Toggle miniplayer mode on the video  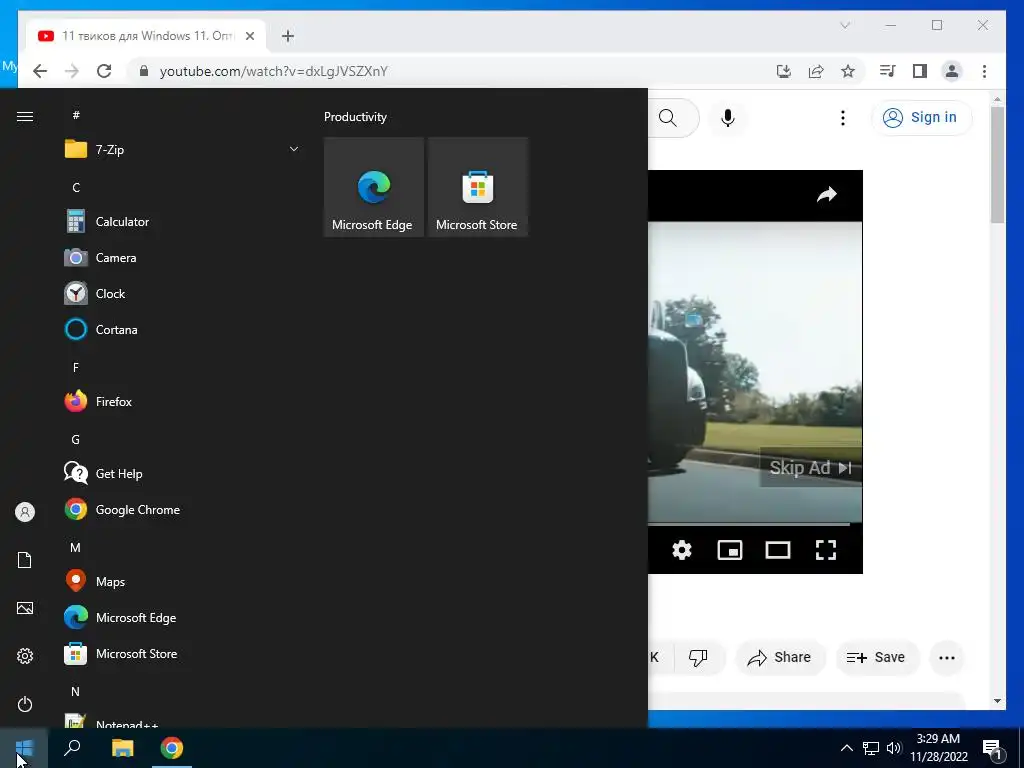(x=729, y=550)
